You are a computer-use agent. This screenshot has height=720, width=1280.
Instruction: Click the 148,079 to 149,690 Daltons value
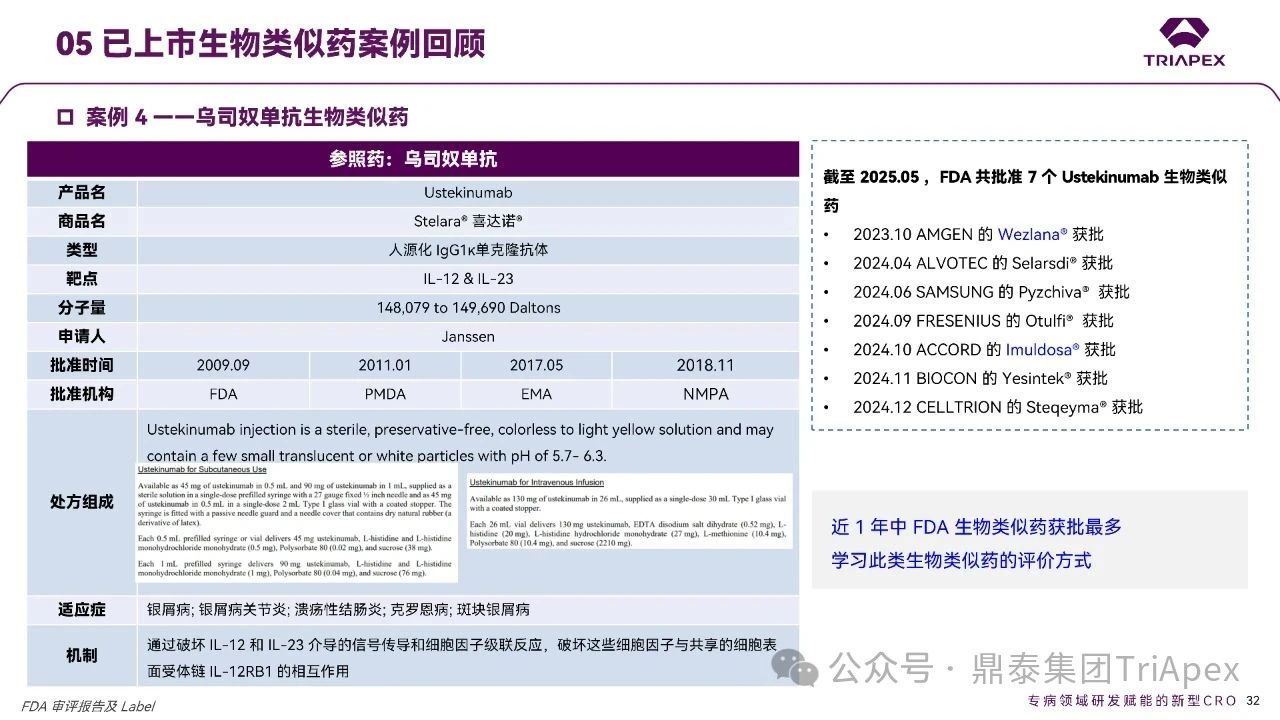point(468,308)
